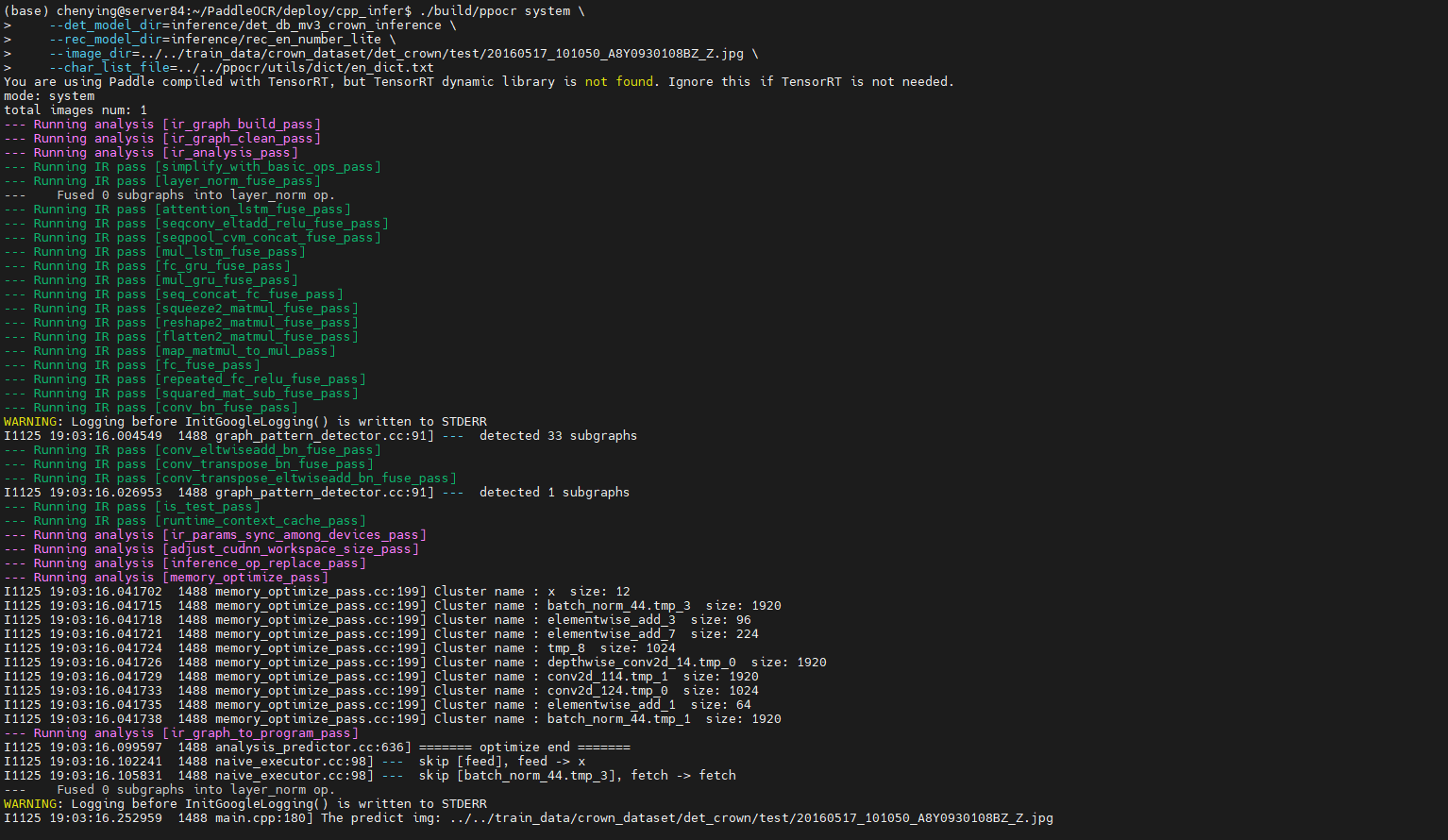Click the '--char_list_file' en_dict.txt argument

[x=242, y=68]
